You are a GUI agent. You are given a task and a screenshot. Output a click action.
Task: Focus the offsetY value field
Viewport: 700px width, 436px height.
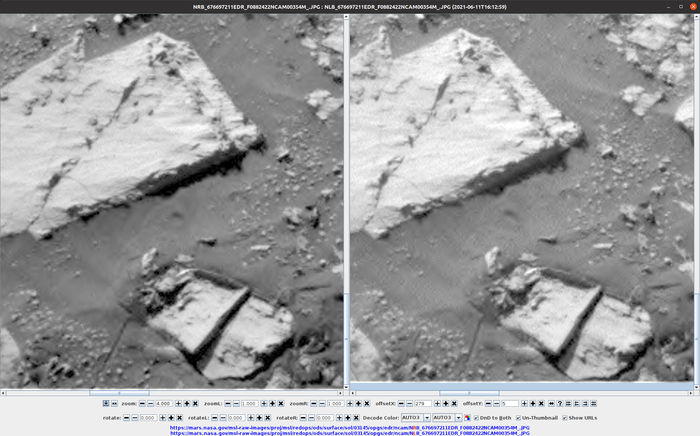point(510,403)
